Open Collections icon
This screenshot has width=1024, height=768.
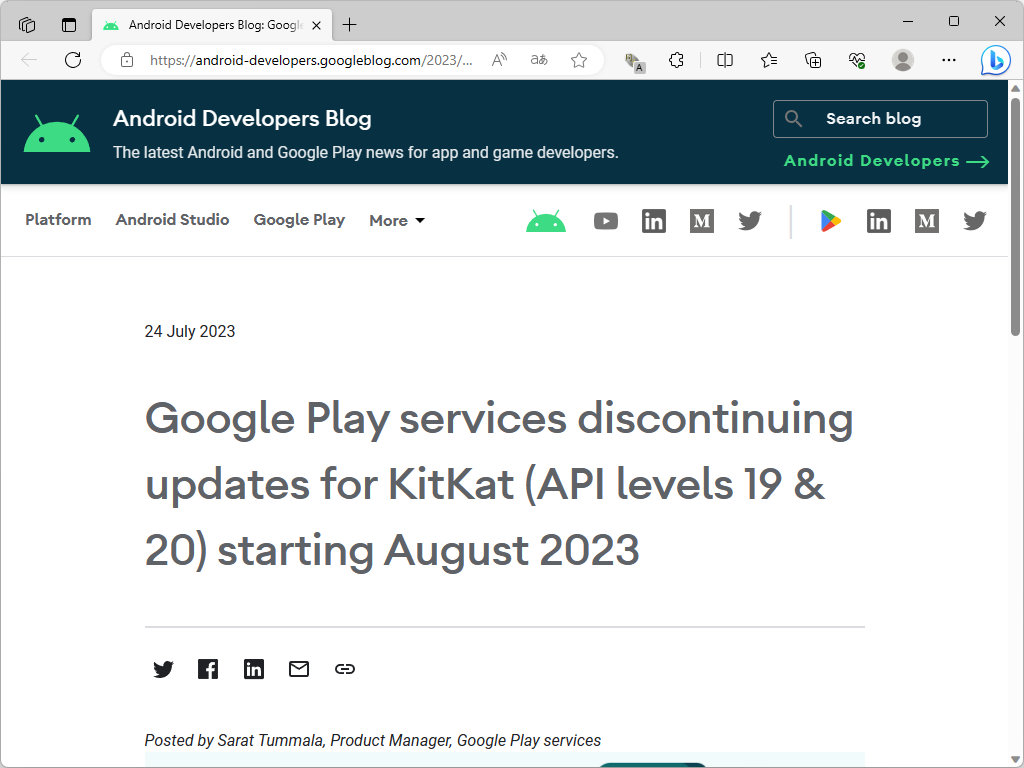pos(813,60)
